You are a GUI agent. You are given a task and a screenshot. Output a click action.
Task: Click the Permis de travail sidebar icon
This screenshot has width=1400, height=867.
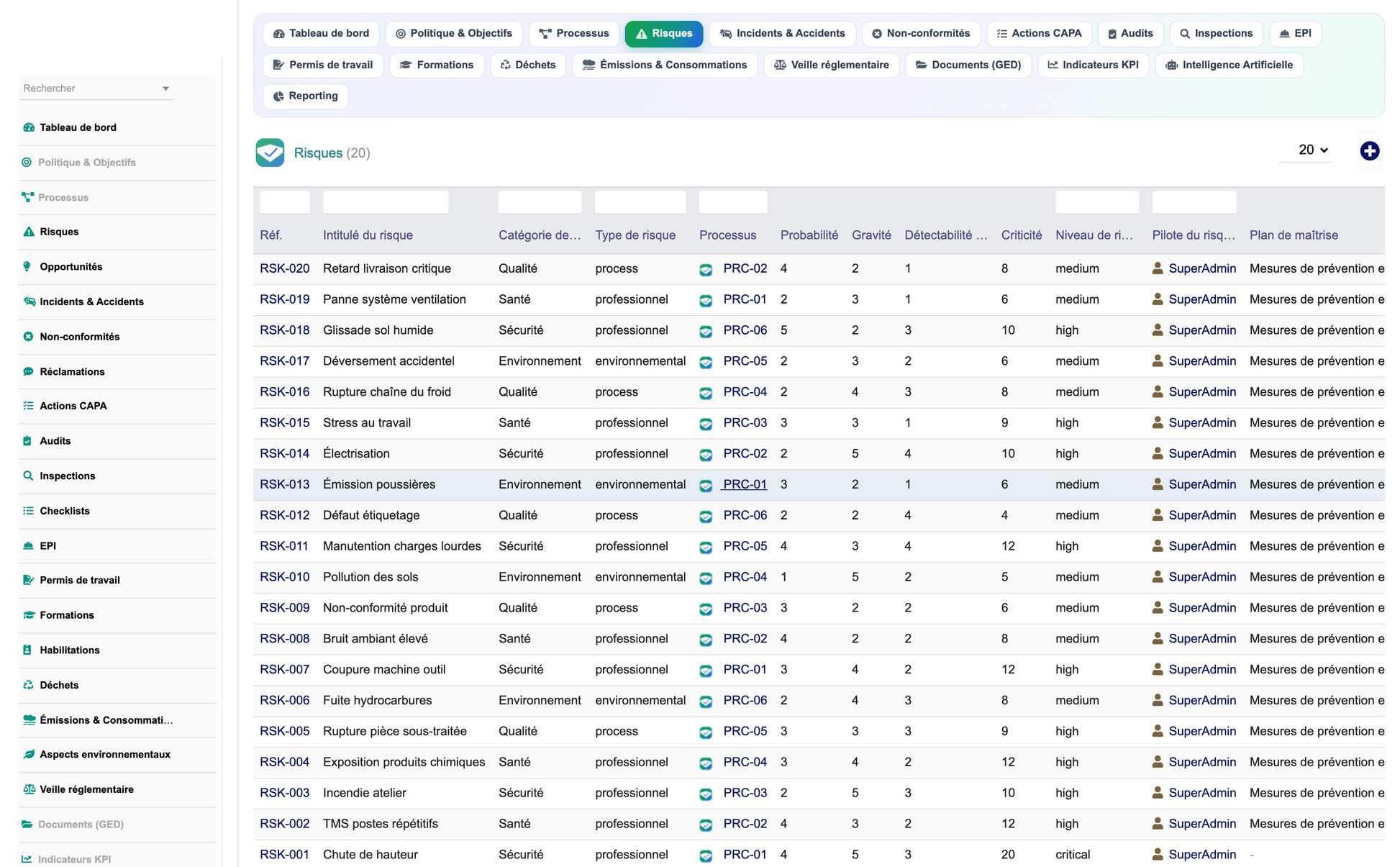(x=28, y=580)
